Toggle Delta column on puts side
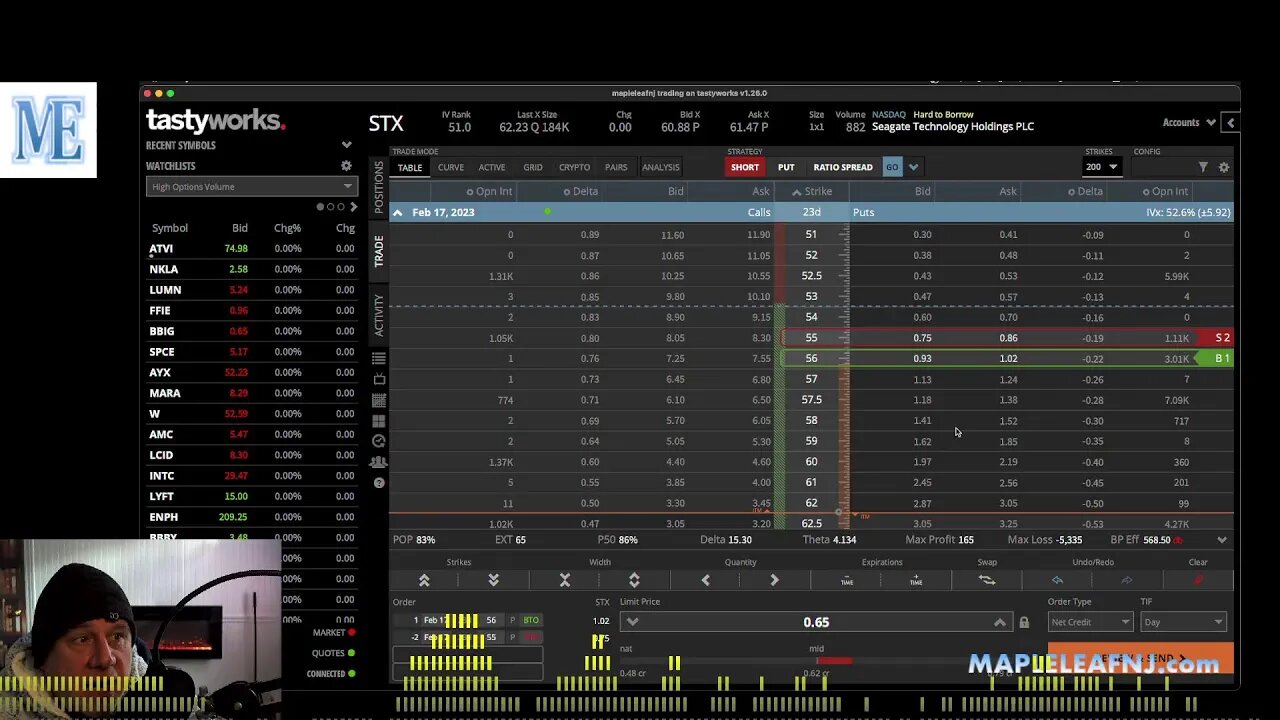 coord(1085,191)
